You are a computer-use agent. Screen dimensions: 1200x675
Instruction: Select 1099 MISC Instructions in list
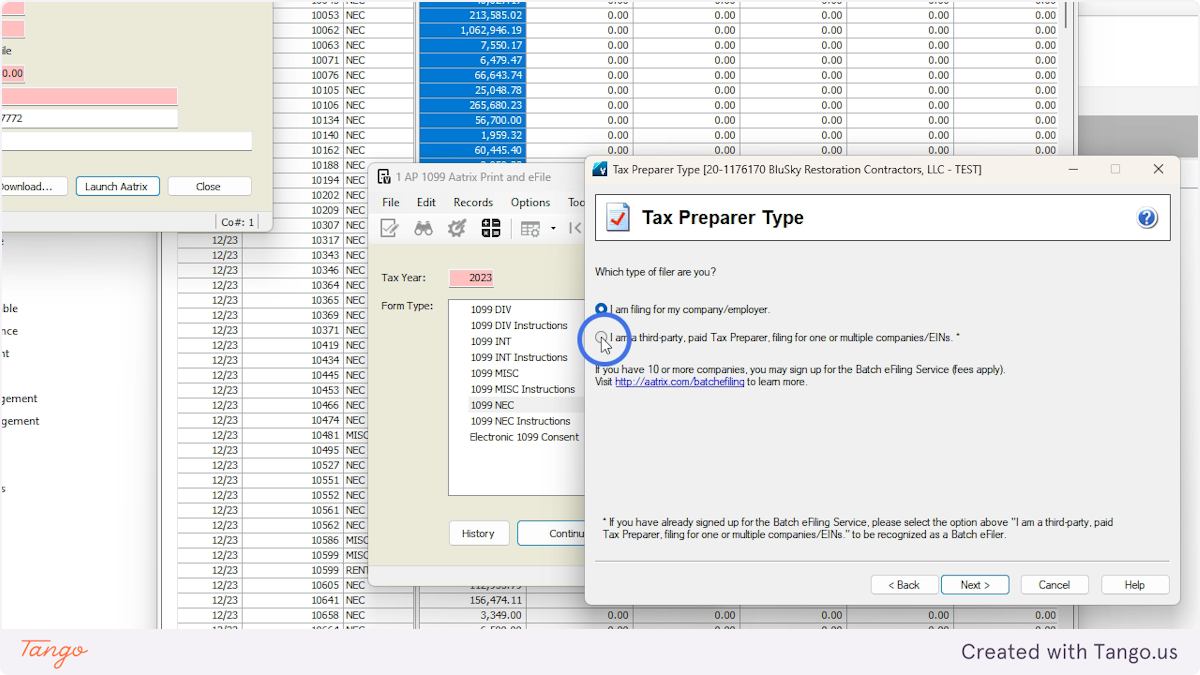pyautogui.click(x=523, y=390)
